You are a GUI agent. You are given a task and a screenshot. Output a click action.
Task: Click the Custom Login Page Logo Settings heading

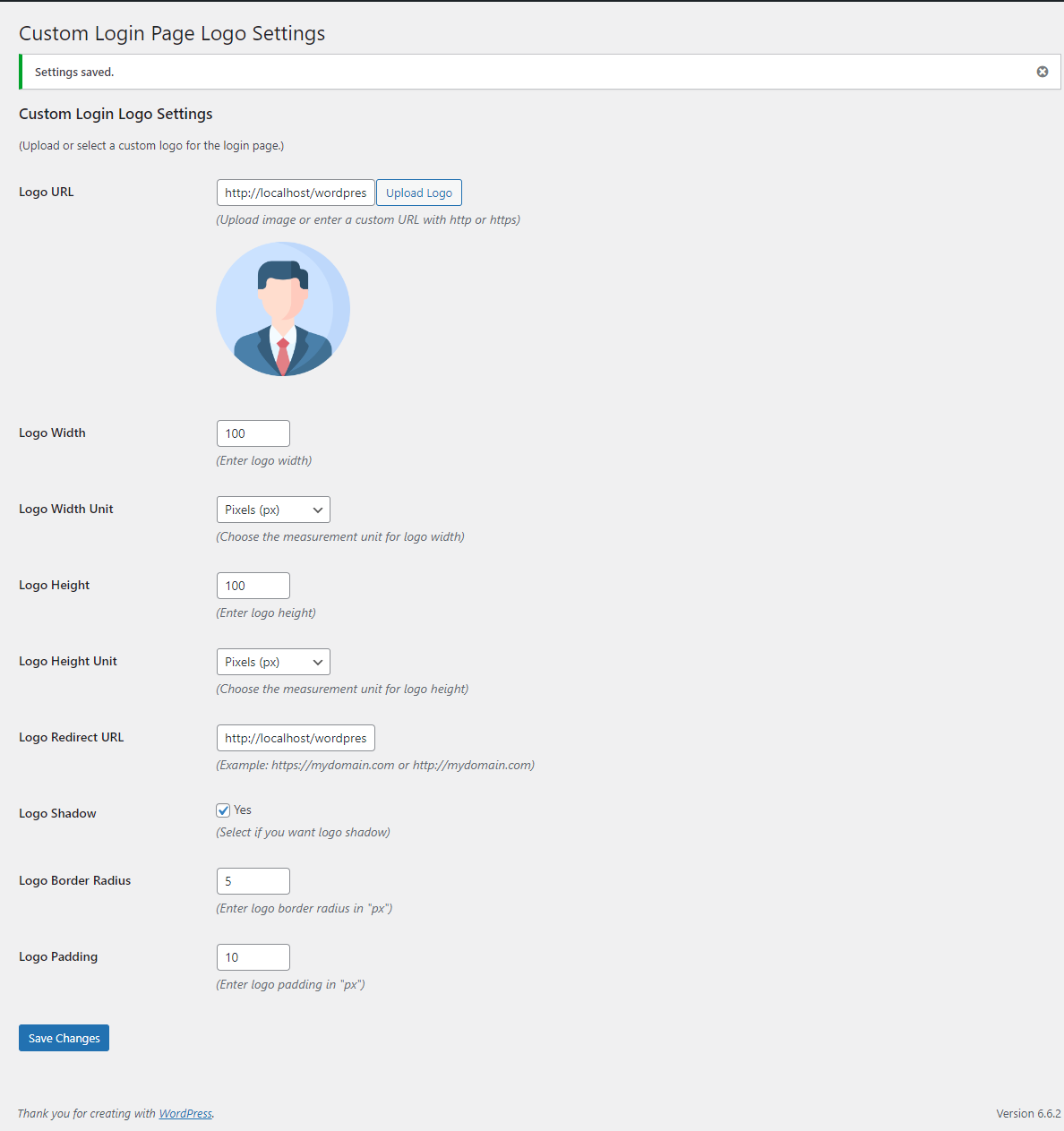[172, 33]
